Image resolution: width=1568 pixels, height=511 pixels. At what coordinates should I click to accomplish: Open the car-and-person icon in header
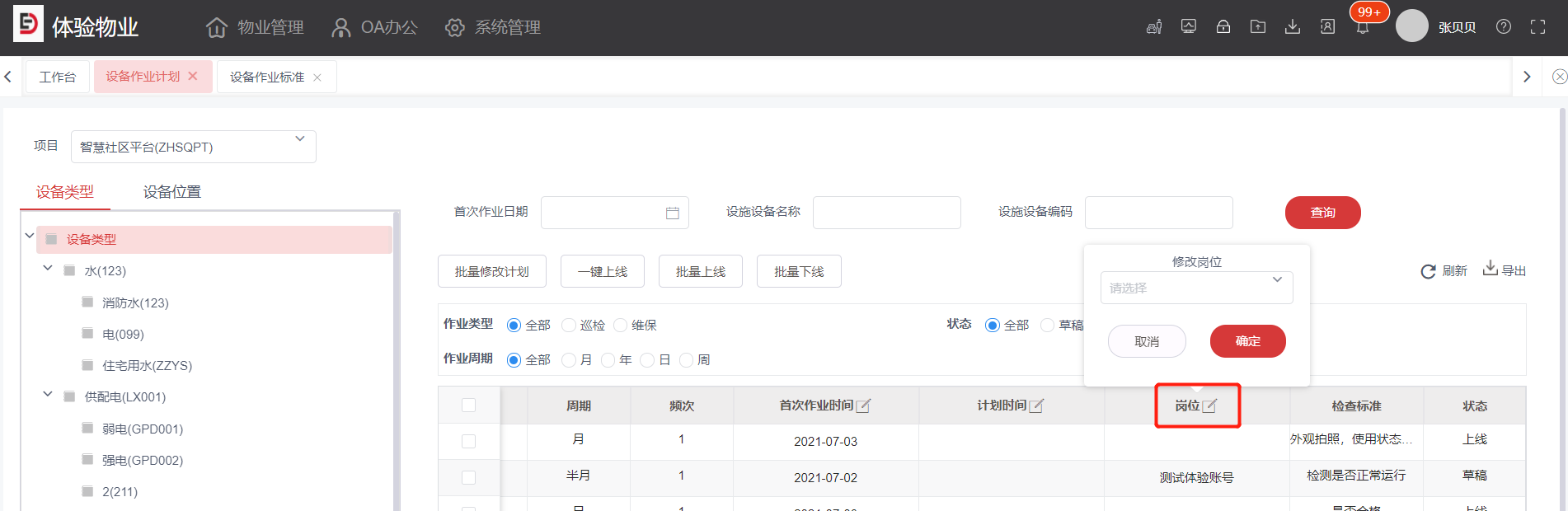[1154, 26]
